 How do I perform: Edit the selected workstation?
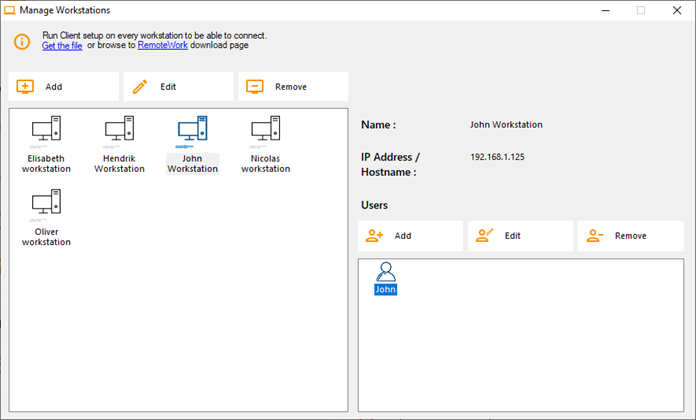(178, 87)
